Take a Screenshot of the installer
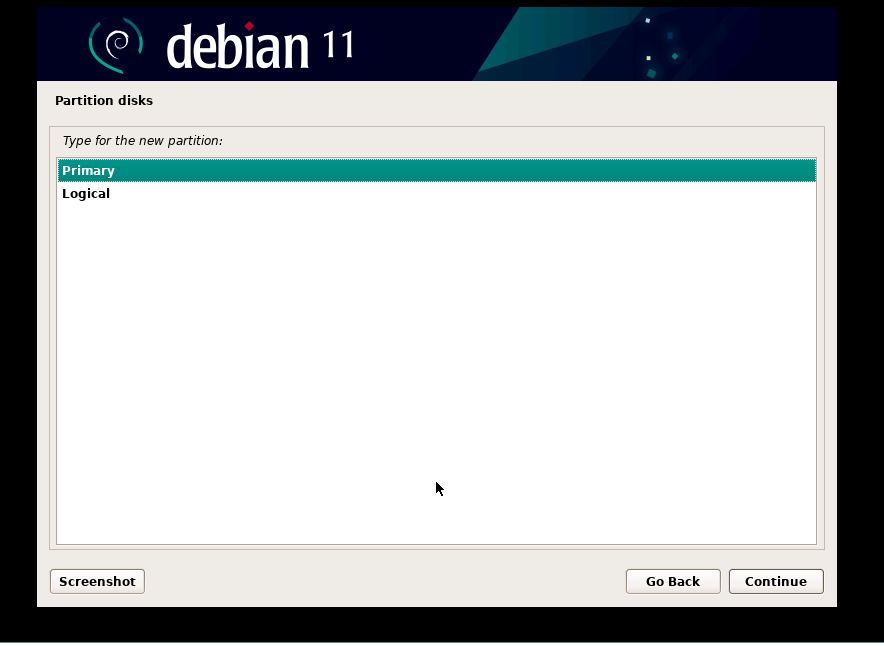 point(97,582)
